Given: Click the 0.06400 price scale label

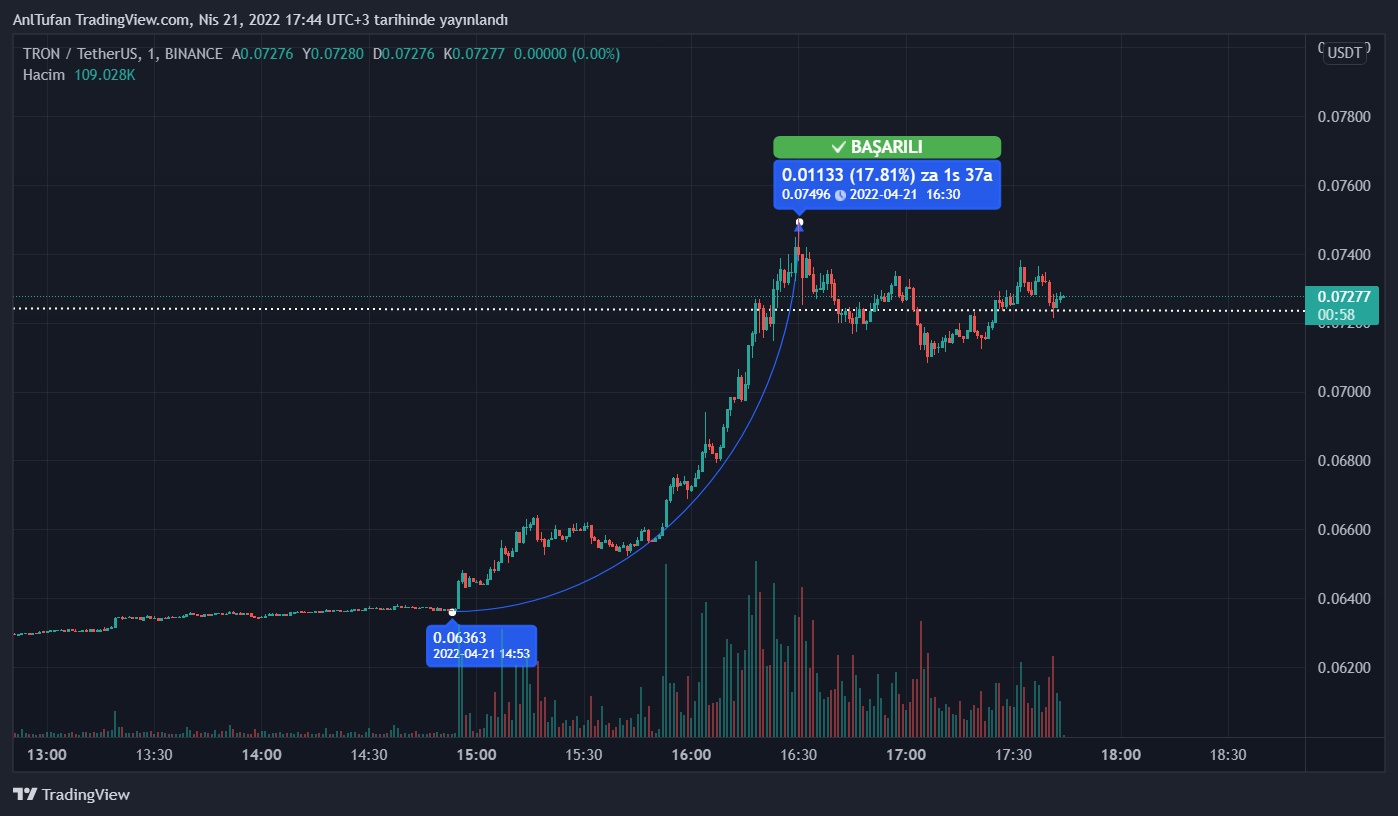Looking at the screenshot, I should coord(1343,599).
